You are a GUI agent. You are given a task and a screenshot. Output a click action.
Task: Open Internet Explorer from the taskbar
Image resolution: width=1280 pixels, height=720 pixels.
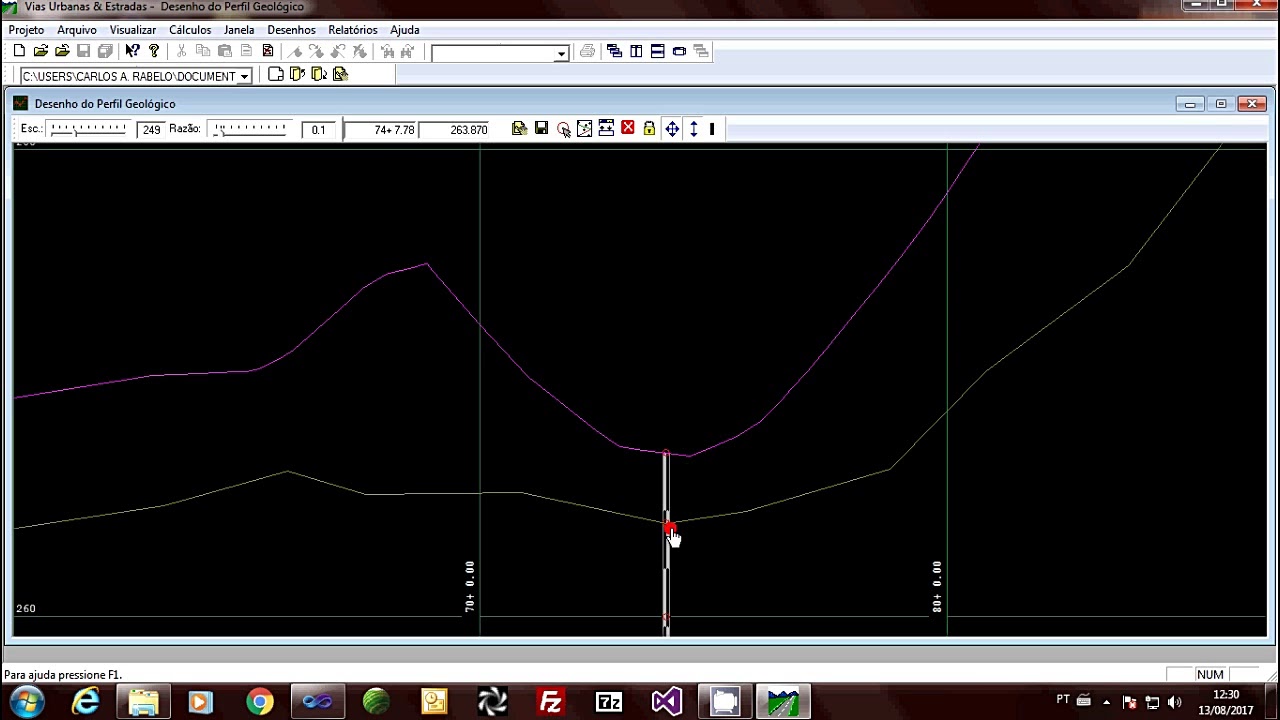pos(86,702)
